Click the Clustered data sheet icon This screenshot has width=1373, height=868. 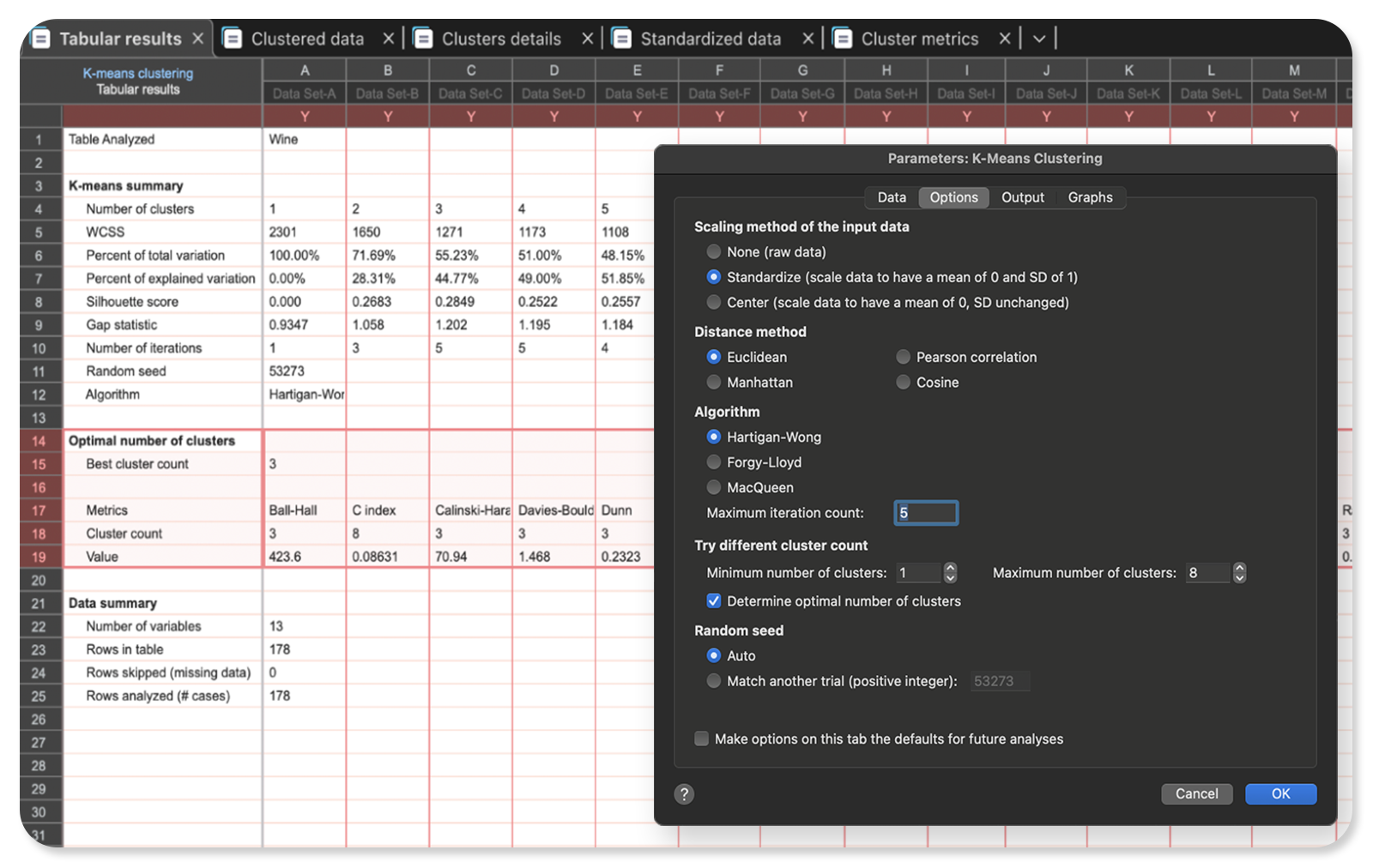click(232, 39)
